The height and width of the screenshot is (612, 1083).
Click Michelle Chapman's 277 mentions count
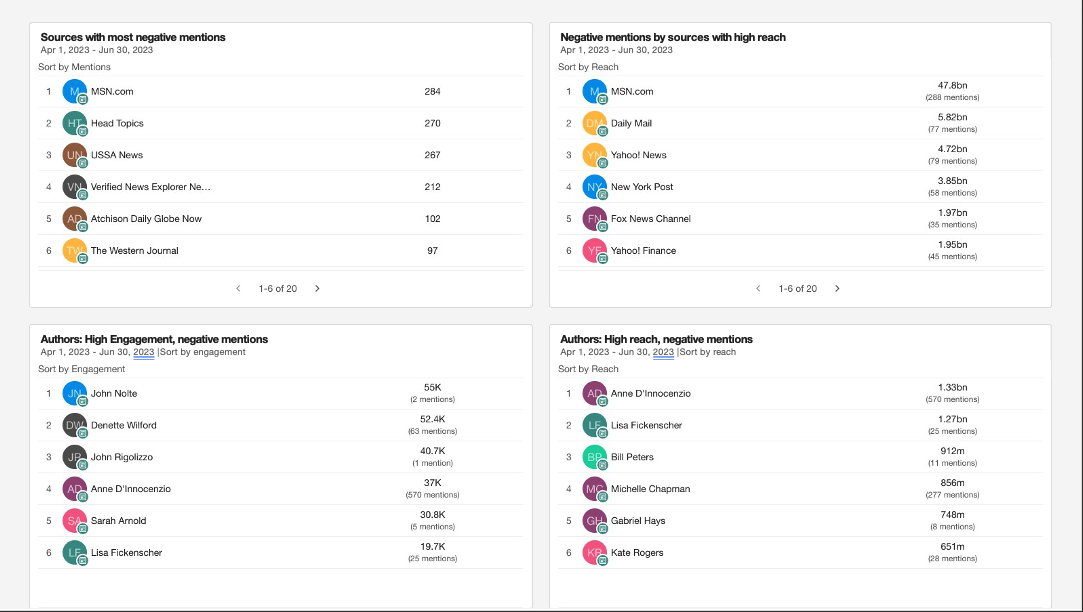tap(951, 495)
